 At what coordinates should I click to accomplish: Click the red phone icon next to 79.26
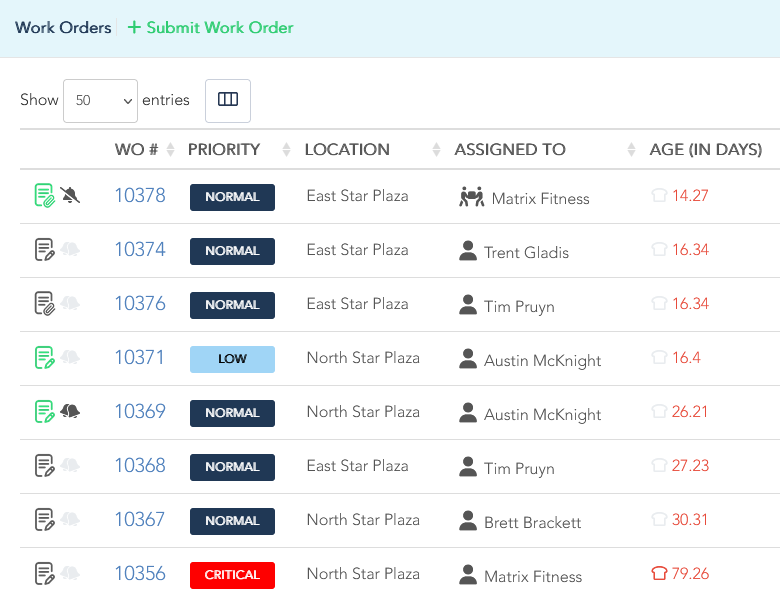(x=659, y=573)
